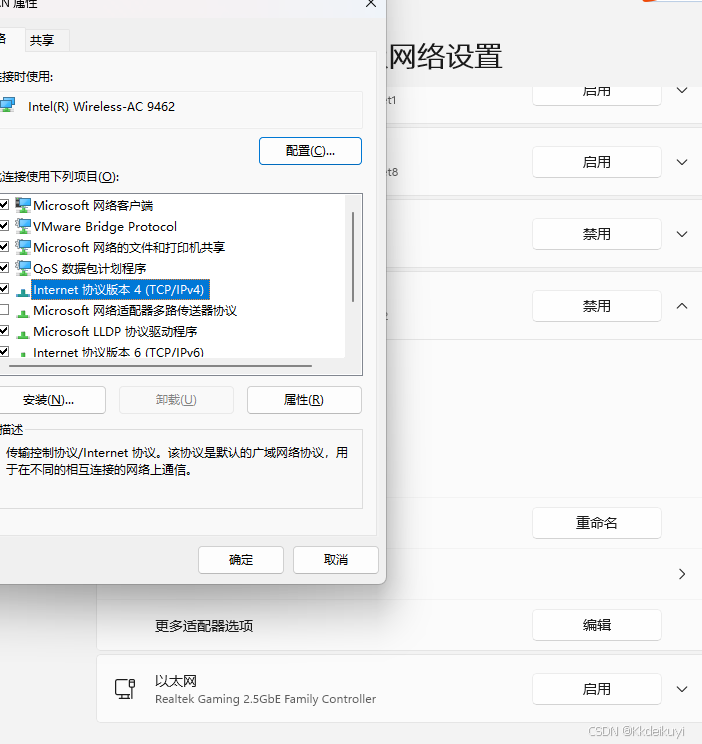Enable the Microsoft 网络适配器多路传送器协议 checkbox
The height and width of the screenshot is (744, 702).
[x=4, y=310]
